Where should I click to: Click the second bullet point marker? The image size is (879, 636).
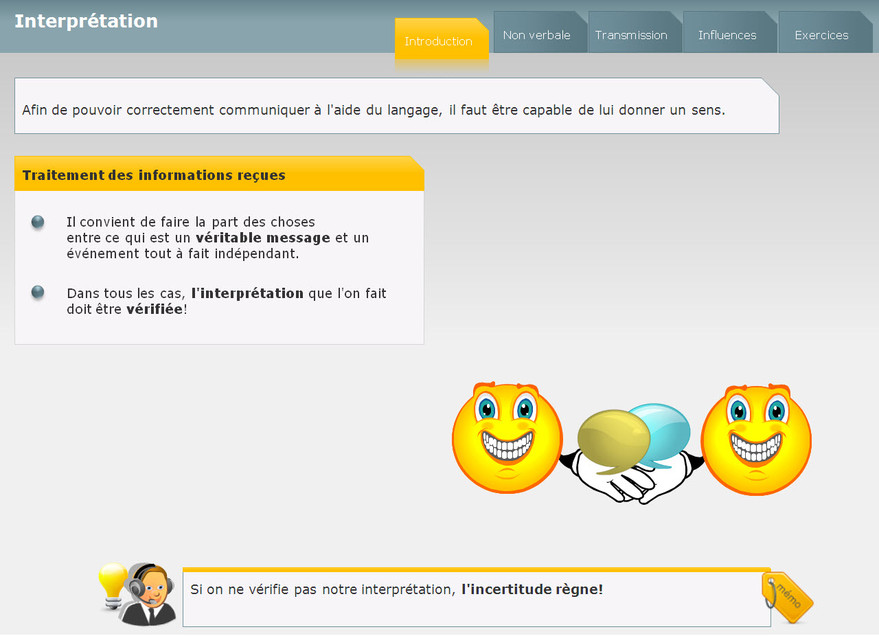pyautogui.click(x=38, y=292)
